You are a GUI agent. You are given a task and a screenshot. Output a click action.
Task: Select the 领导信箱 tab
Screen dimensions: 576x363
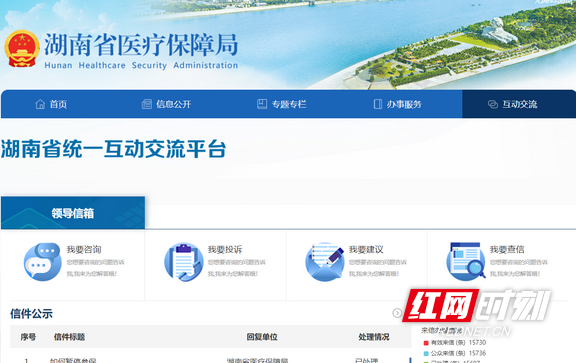pos(73,213)
